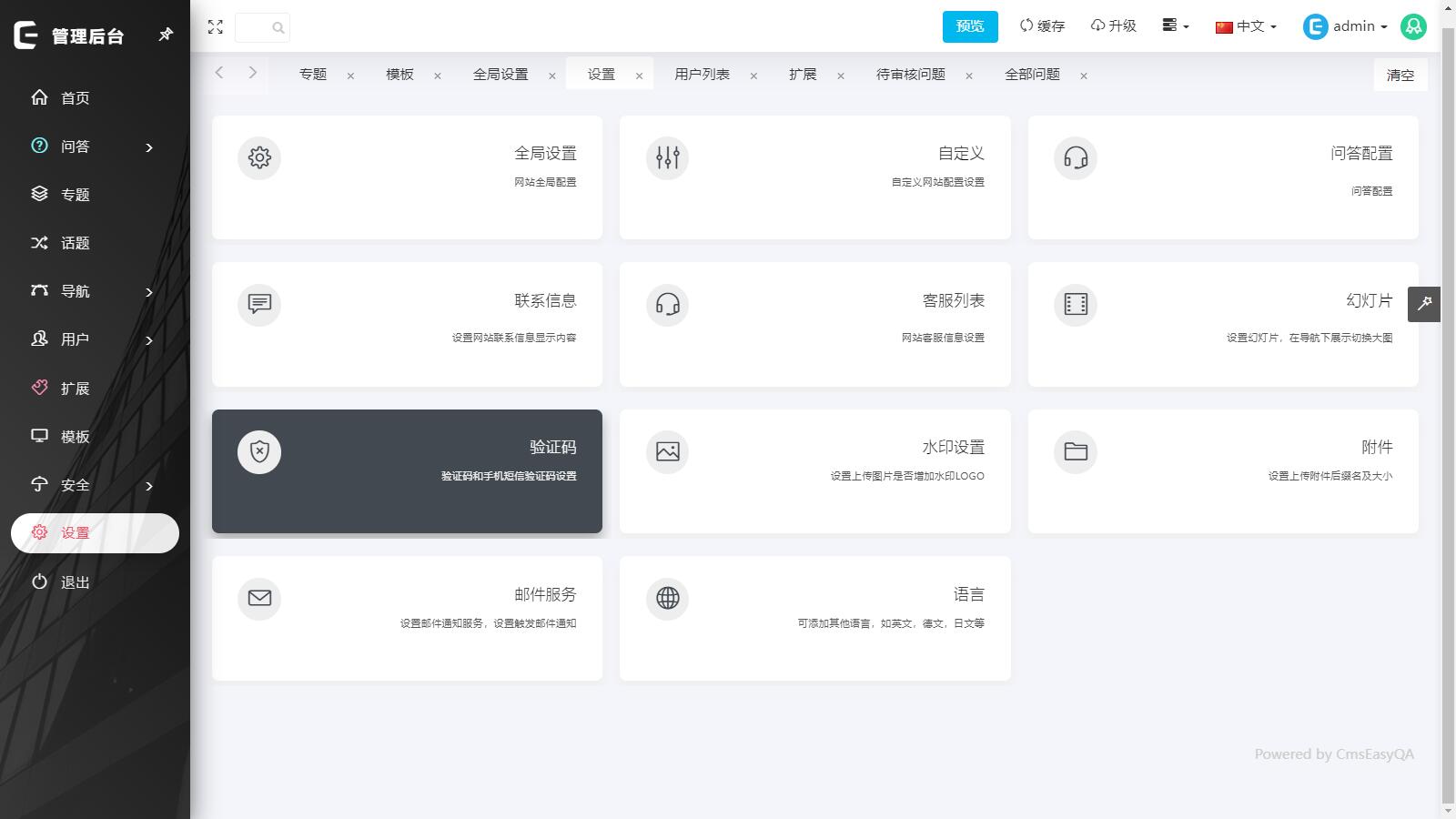Open the 中文 language dropdown

click(1245, 26)
